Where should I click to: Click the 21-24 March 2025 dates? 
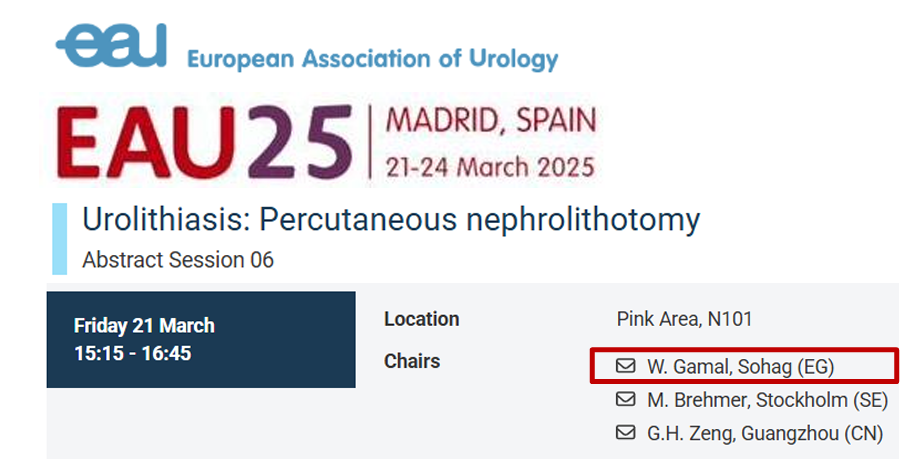click(x=490, y=164)
